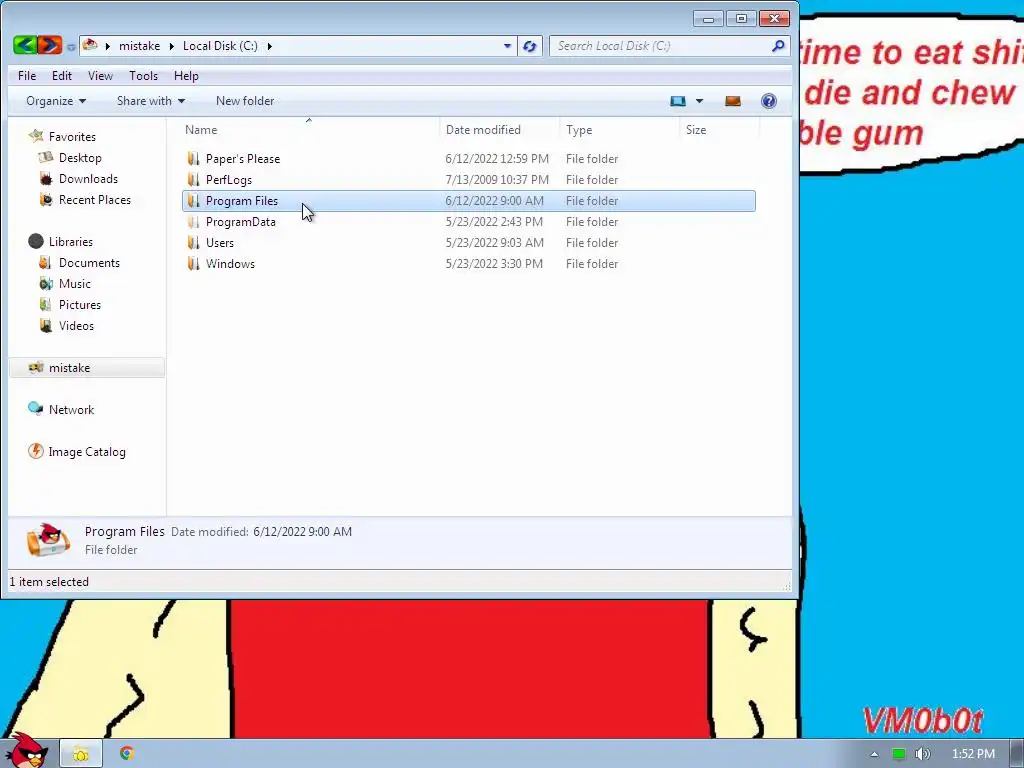
Task: Expand arrow after Local Disk (C:) breadcrumb
Action: coord(269,46)
